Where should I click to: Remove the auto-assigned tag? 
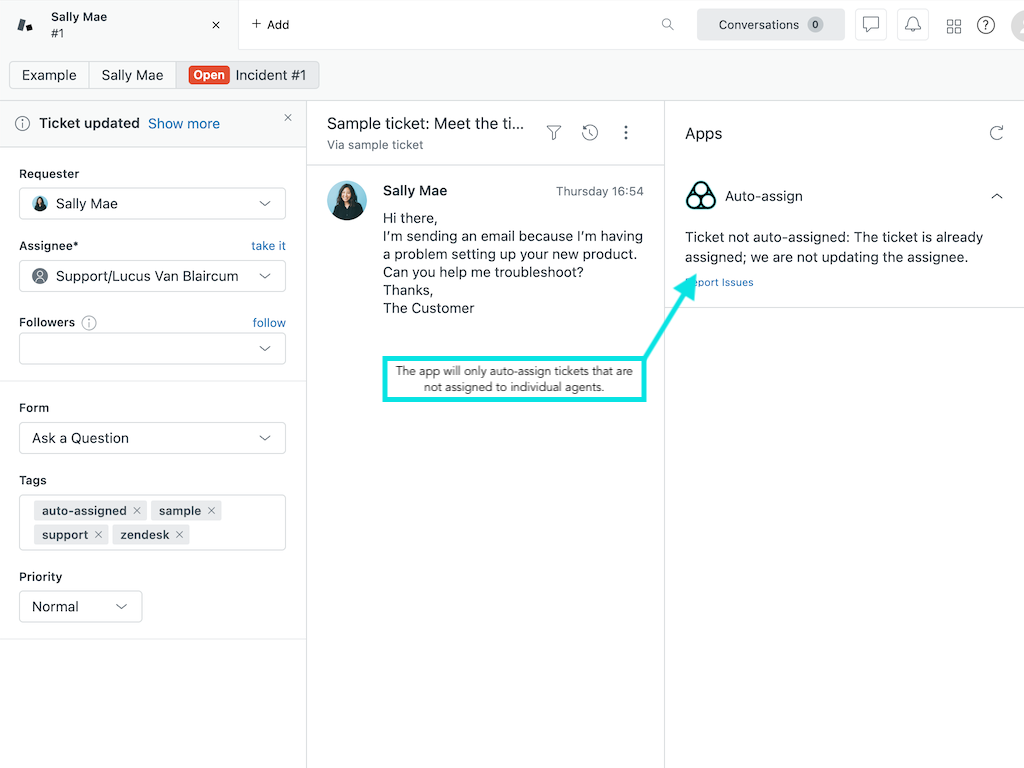pos(137,511)
